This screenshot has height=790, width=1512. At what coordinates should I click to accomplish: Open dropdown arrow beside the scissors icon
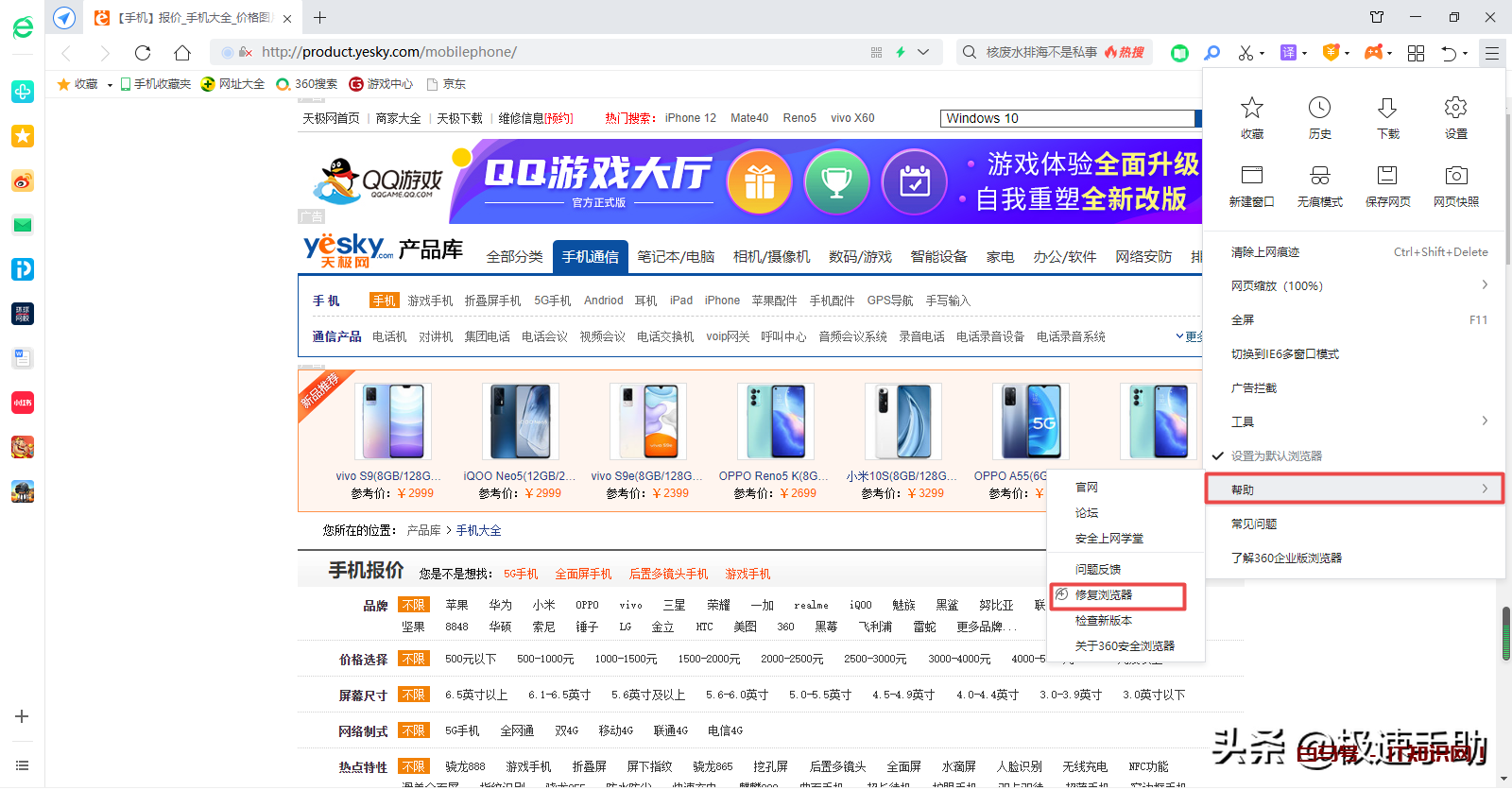[x=1263, y=54]
